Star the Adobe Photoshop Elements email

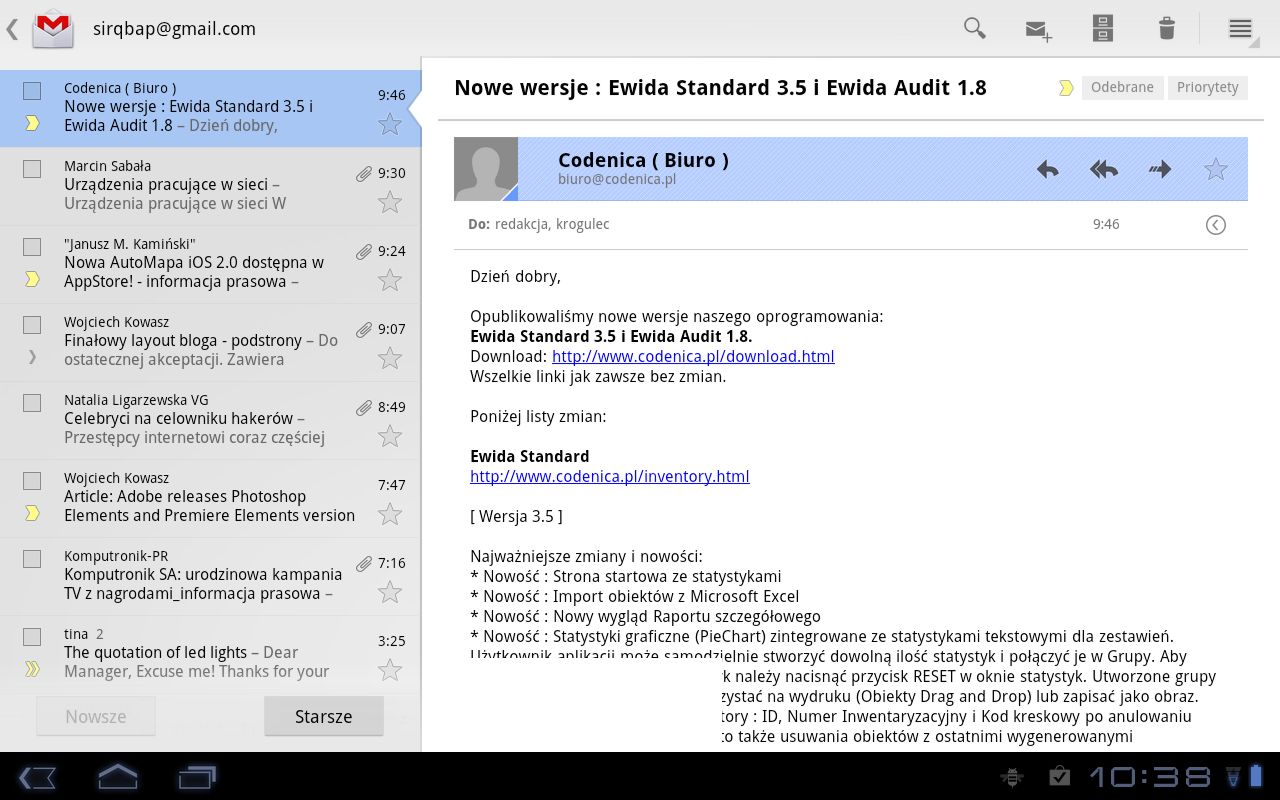pyautogui.click(x=390, y=514)
